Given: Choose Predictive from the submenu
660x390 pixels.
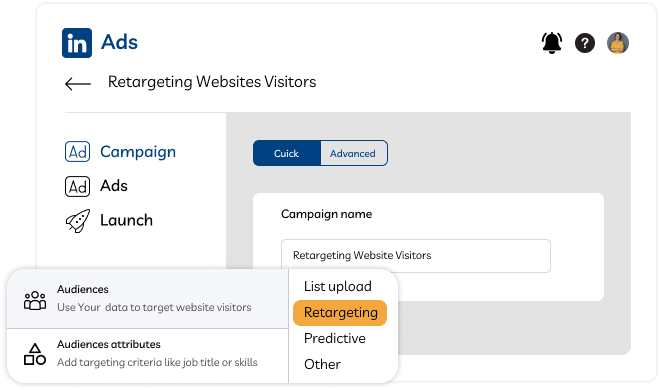Looking at the screenshot, I should pos(335,338).
